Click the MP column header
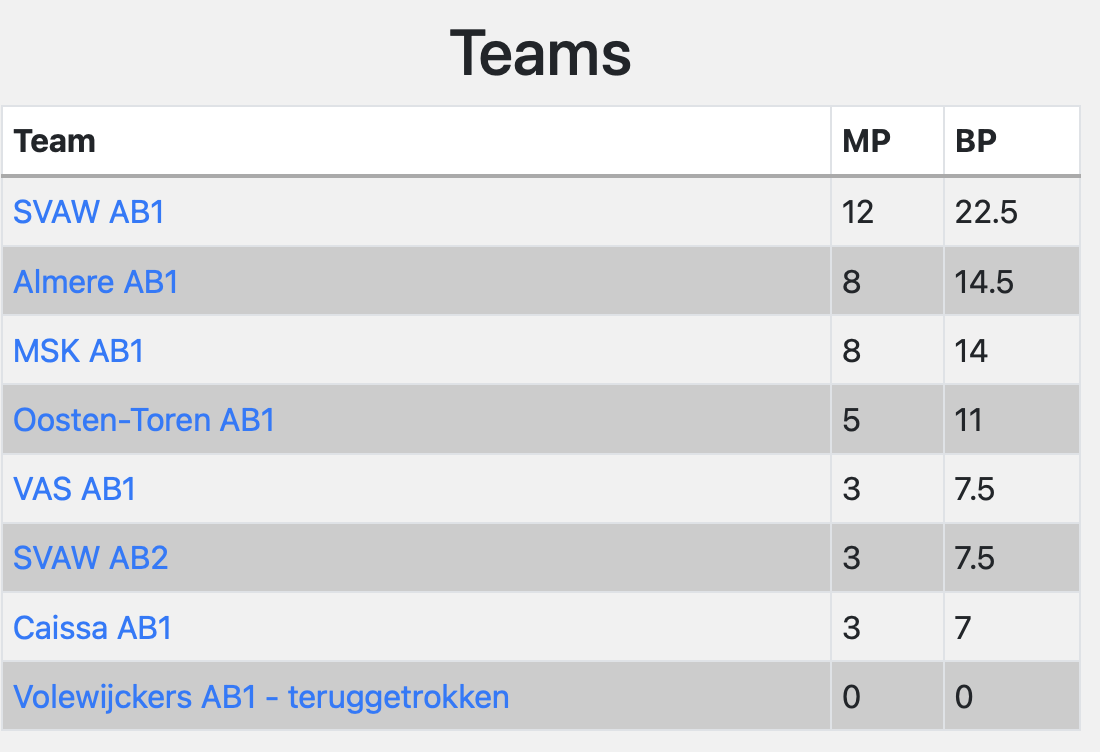 [866, 141]
